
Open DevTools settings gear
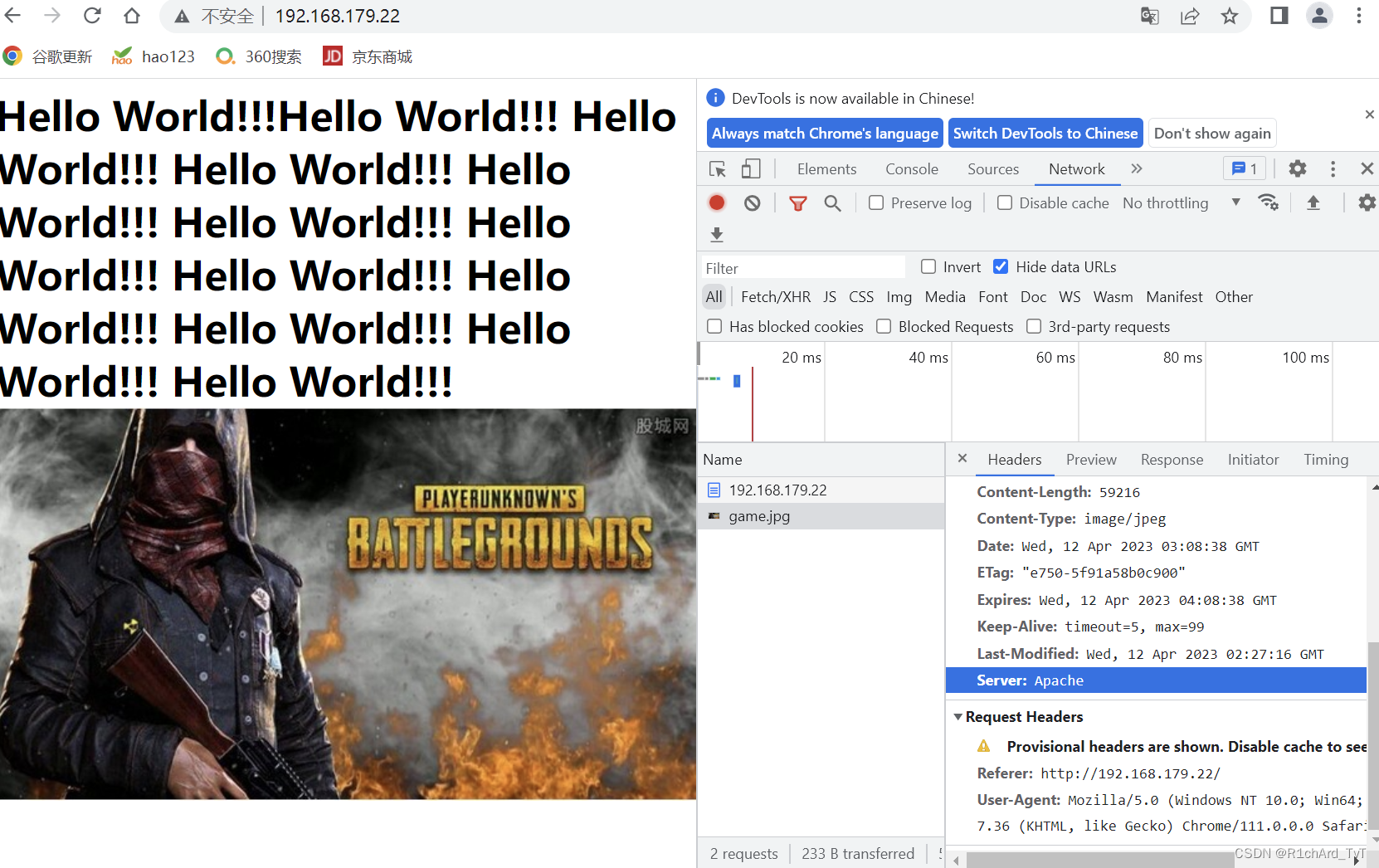pyautogui.click(x=1298, y=169)
